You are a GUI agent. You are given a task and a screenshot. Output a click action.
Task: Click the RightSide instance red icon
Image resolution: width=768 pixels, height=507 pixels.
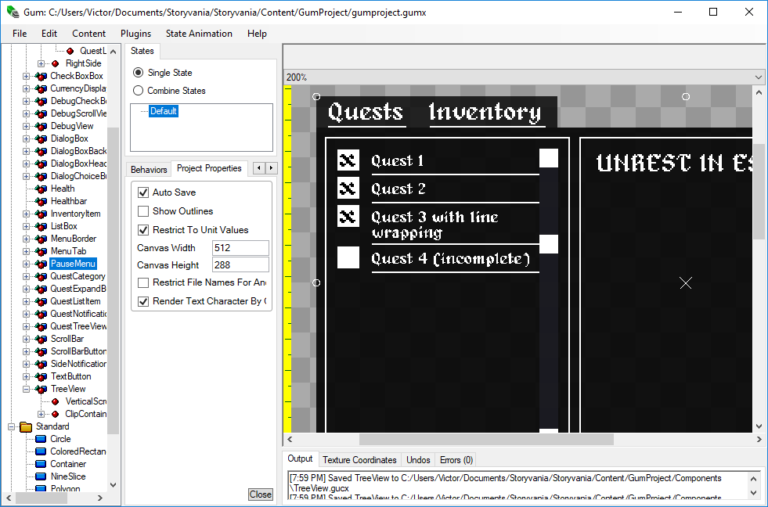[x=56, y=63]
